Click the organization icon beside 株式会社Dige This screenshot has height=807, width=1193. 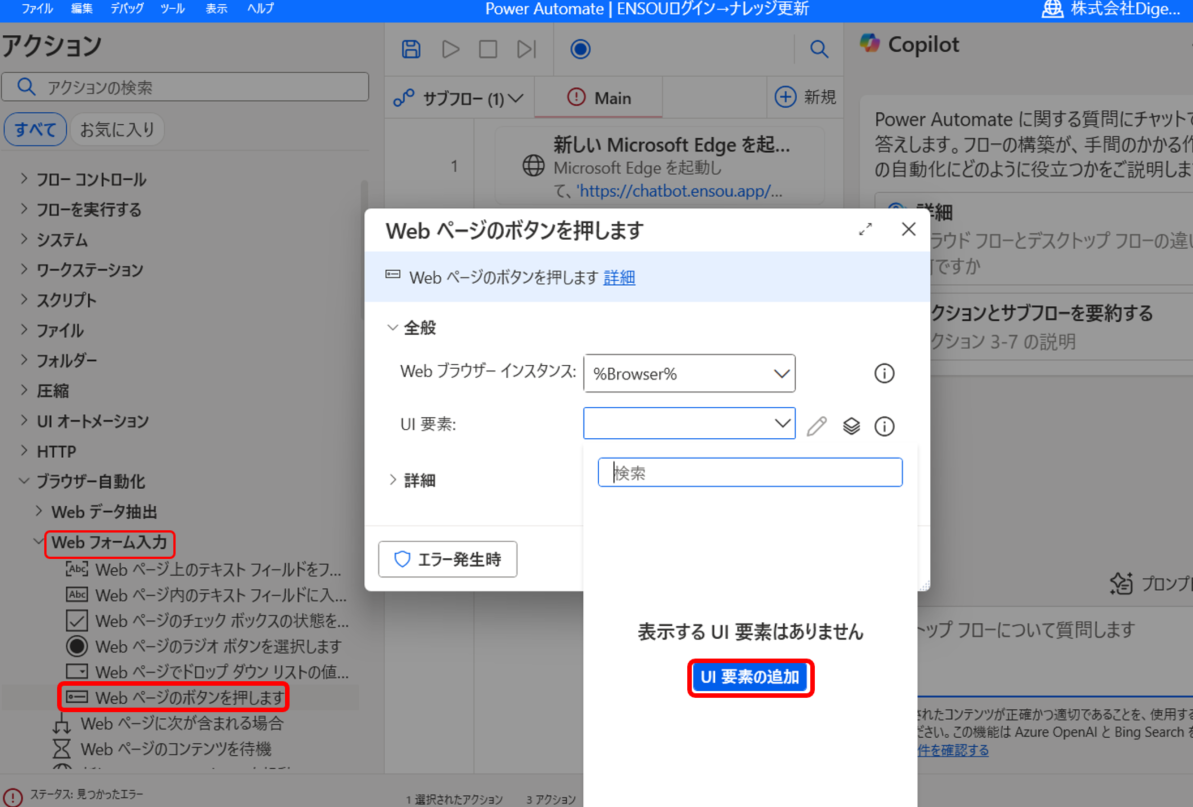(1052, 9)
